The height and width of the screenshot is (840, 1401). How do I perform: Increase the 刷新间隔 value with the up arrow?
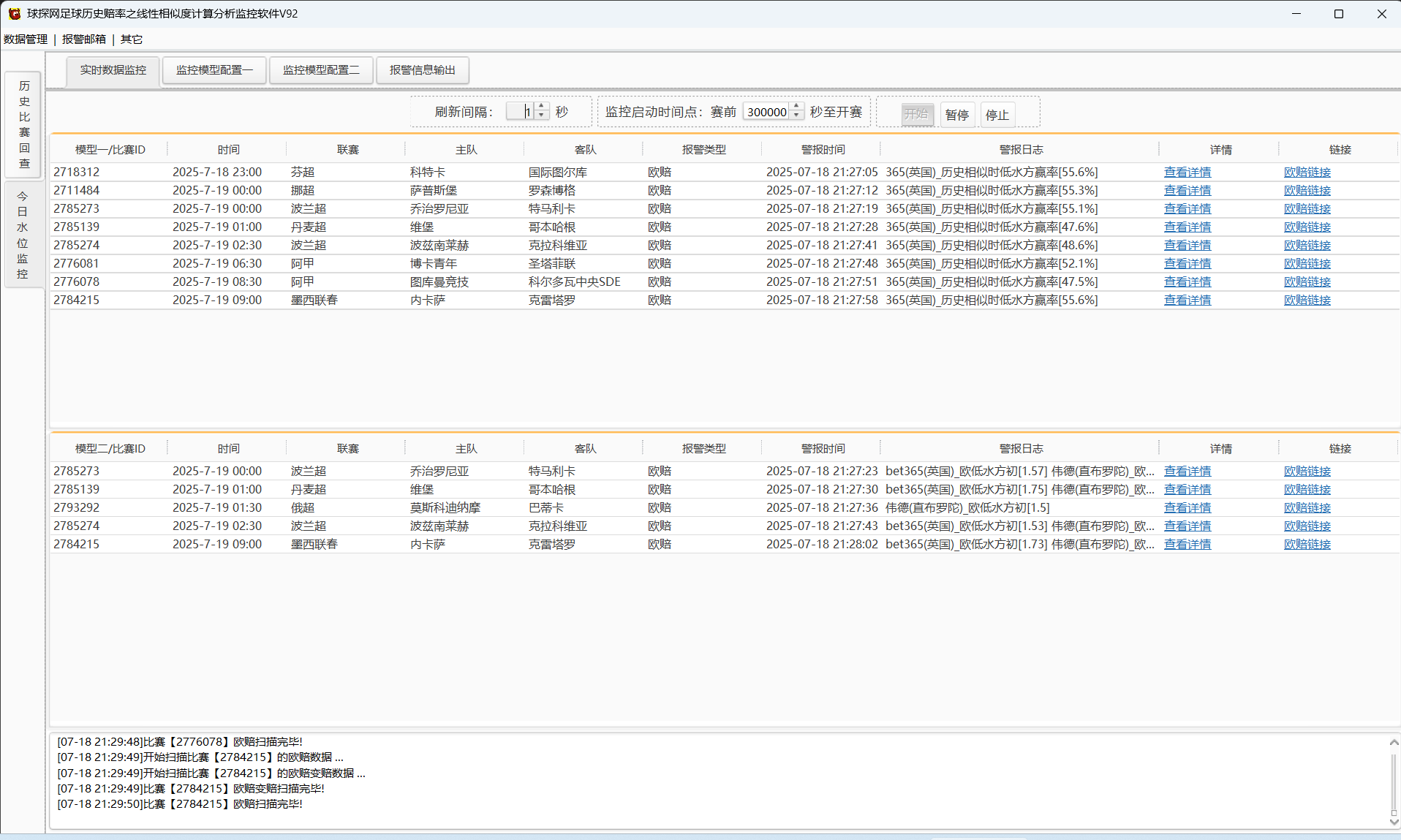(x=542, y=107)
